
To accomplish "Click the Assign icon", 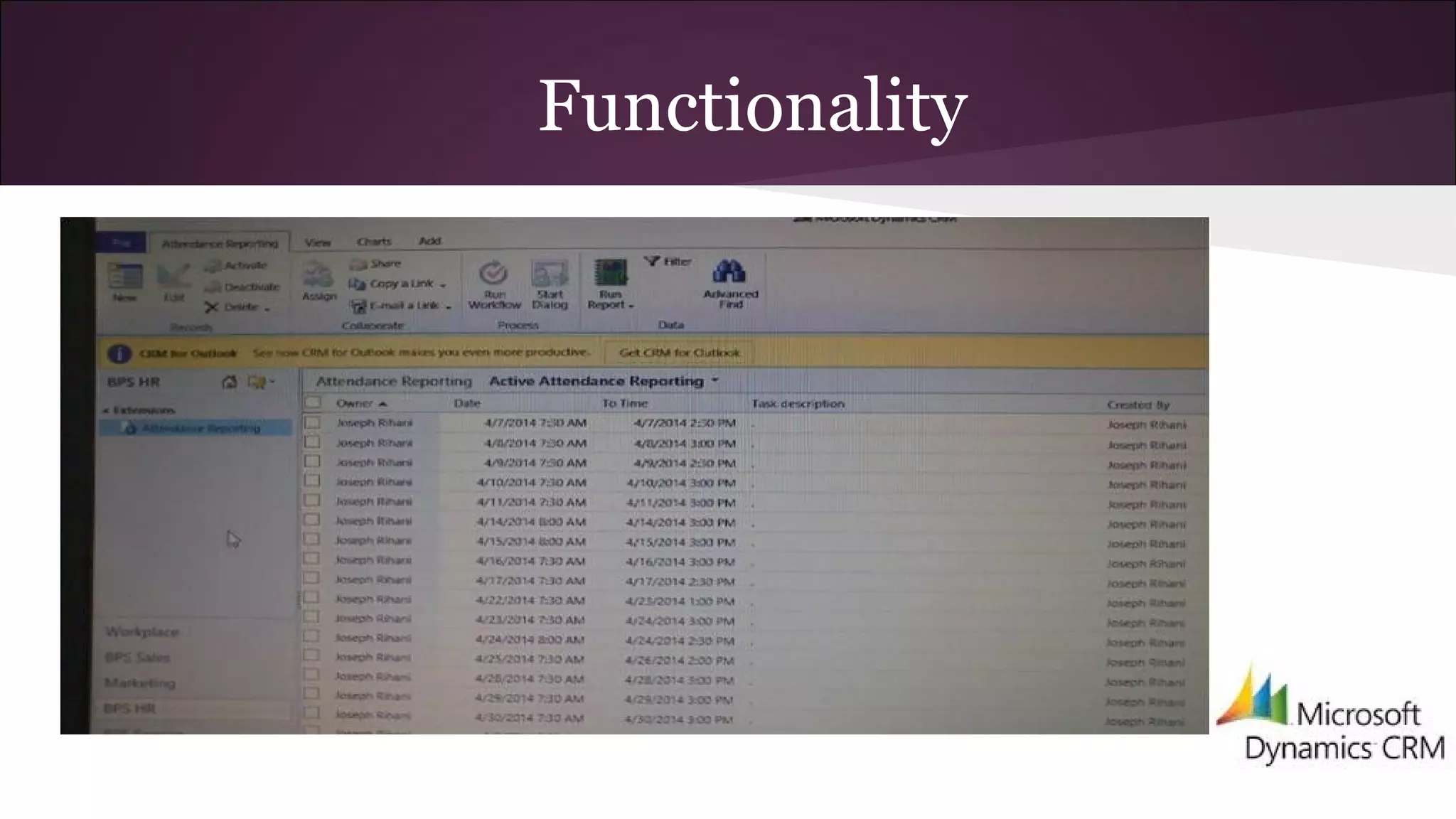I will click(x=318, y=274).
